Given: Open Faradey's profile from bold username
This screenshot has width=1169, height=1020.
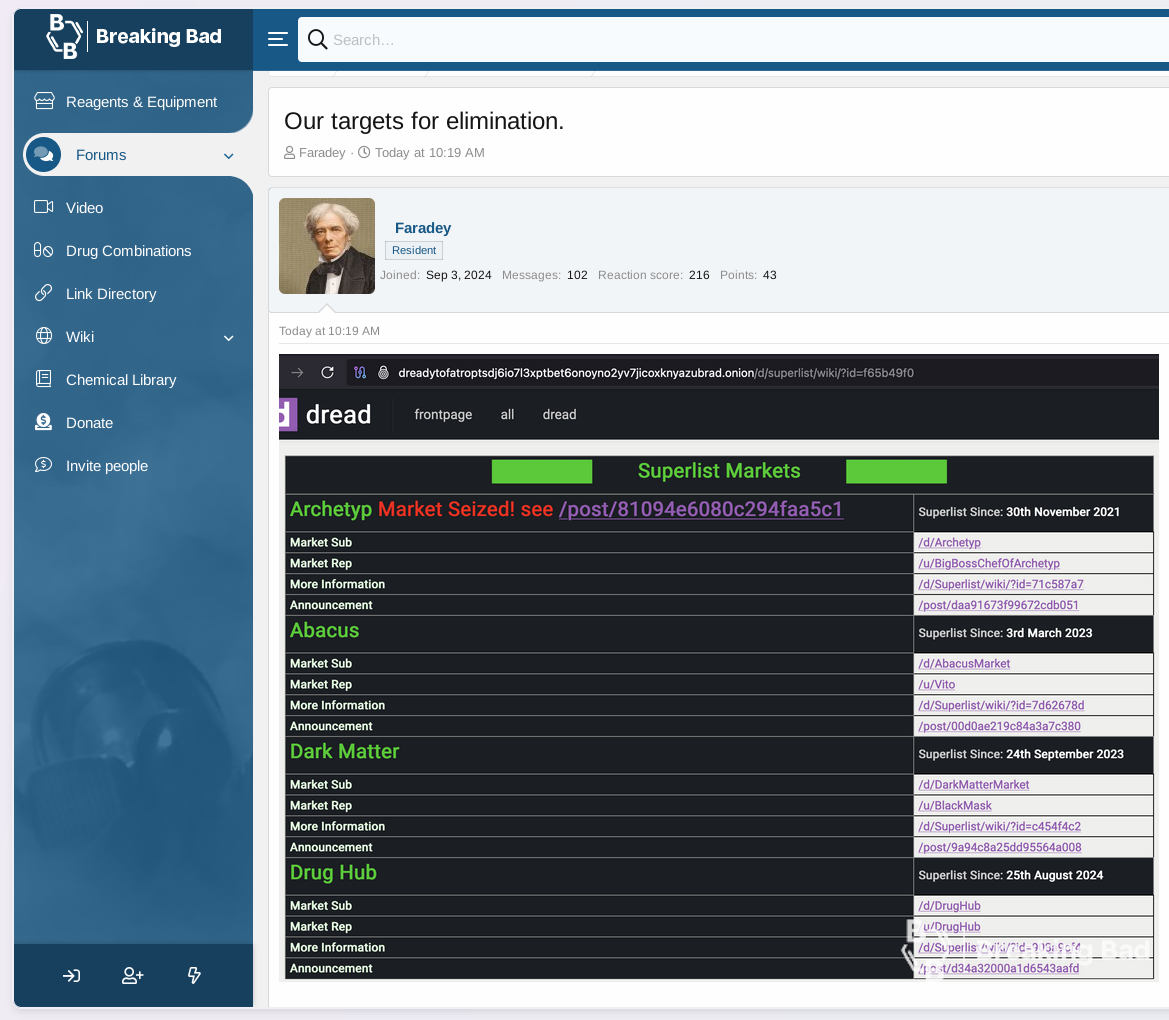Looking at the screenshot, I should click(423, 228).
